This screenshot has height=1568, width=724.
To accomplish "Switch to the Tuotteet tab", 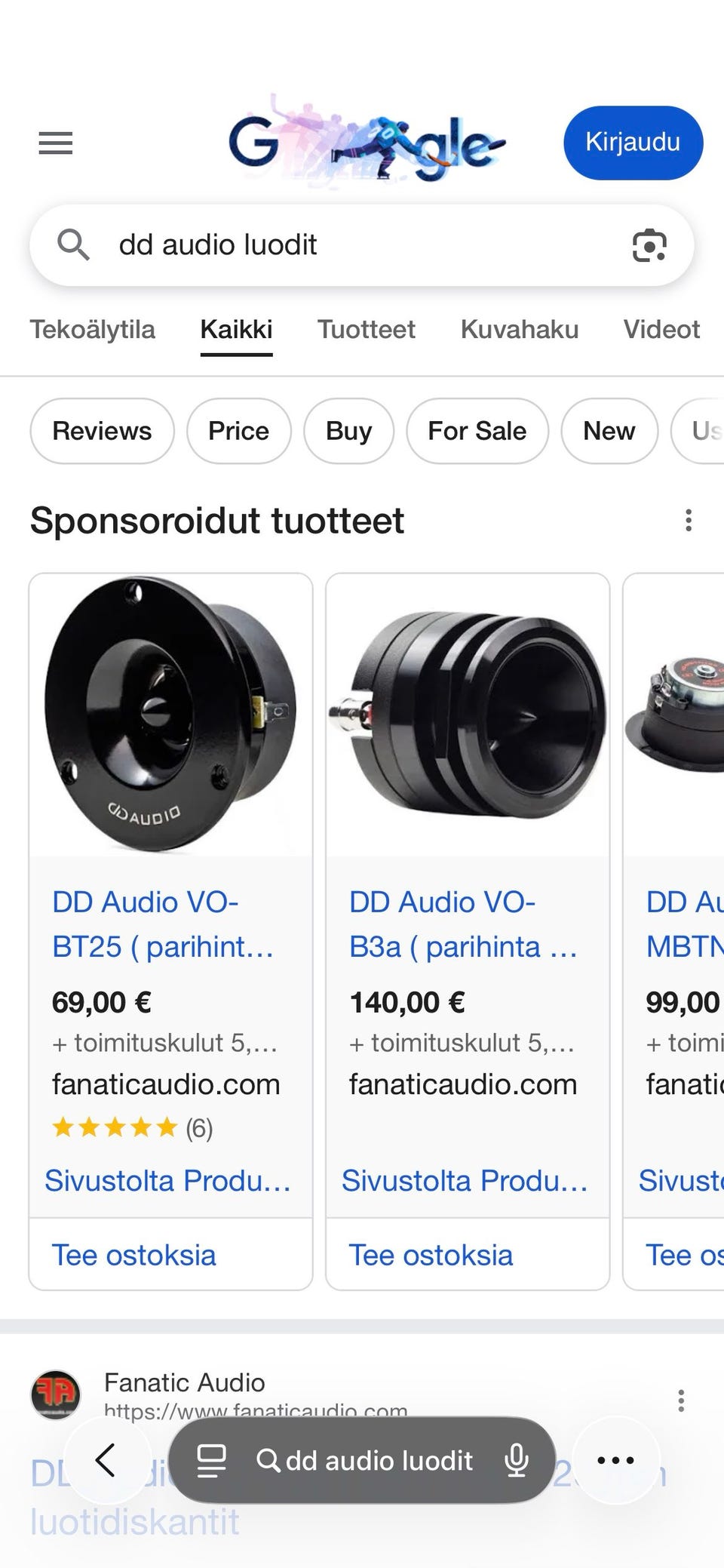I will tap(366, 330).
